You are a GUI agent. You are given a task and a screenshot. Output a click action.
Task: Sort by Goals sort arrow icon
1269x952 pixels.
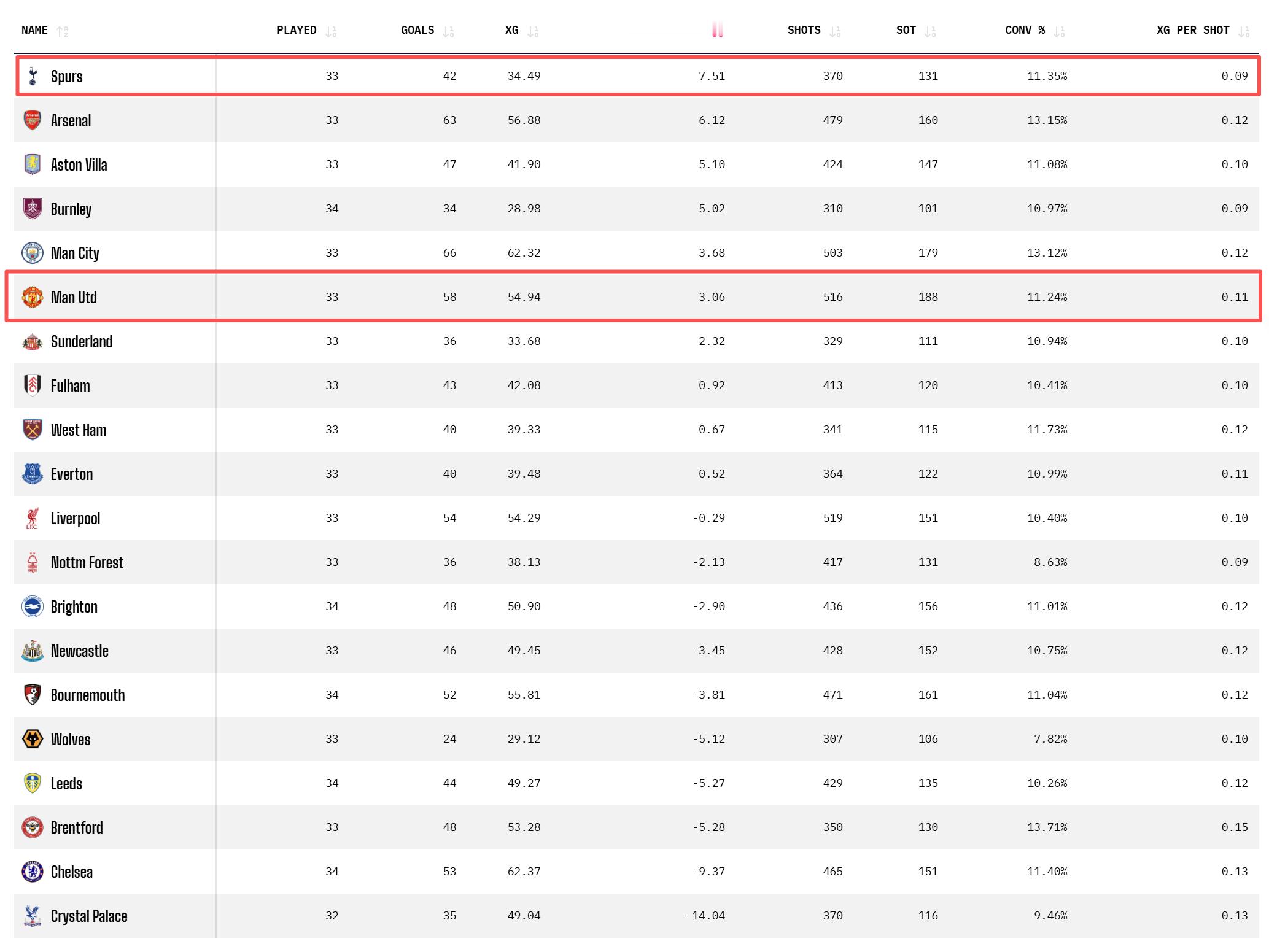(x=448, y=31)
